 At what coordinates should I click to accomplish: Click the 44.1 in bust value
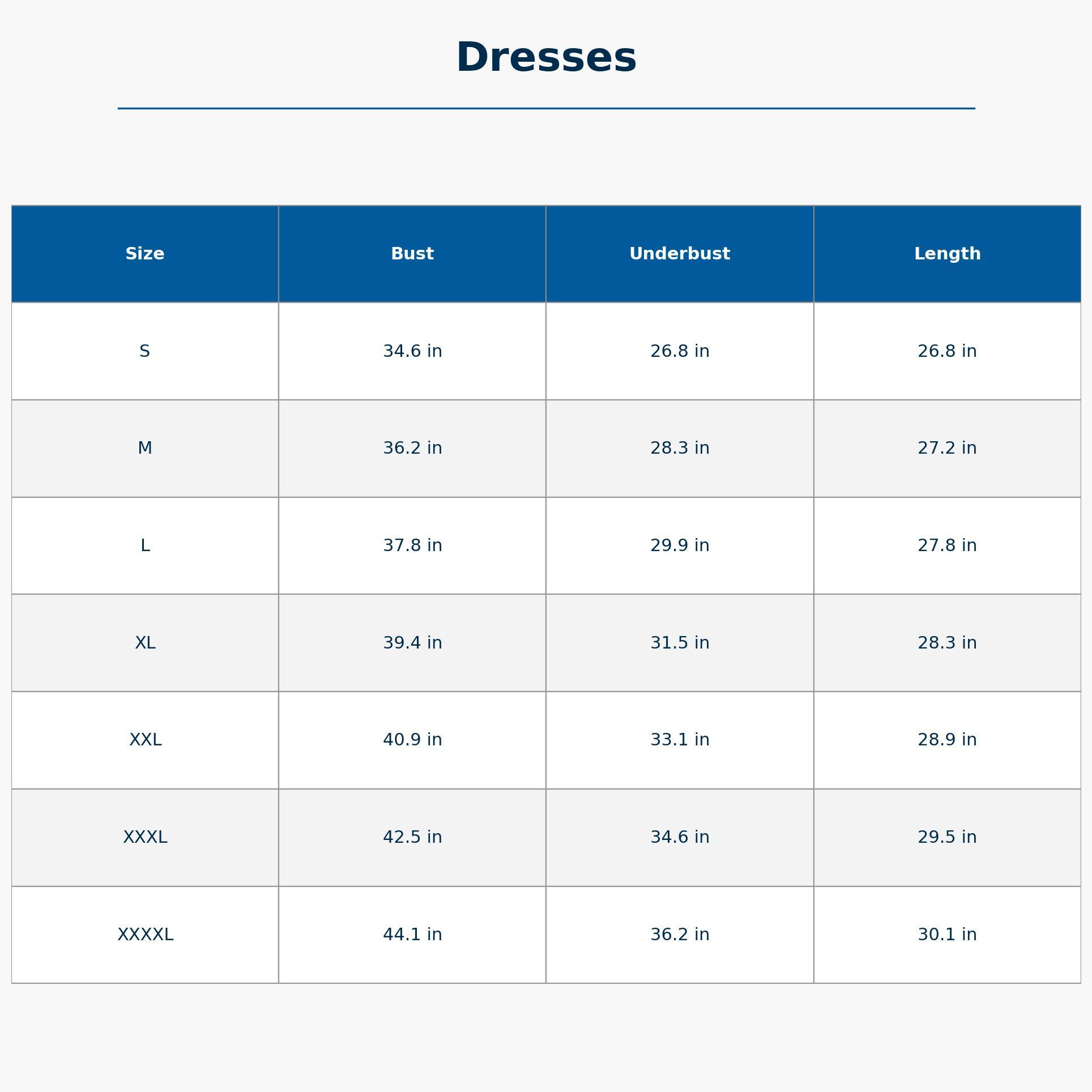(412, 935)
